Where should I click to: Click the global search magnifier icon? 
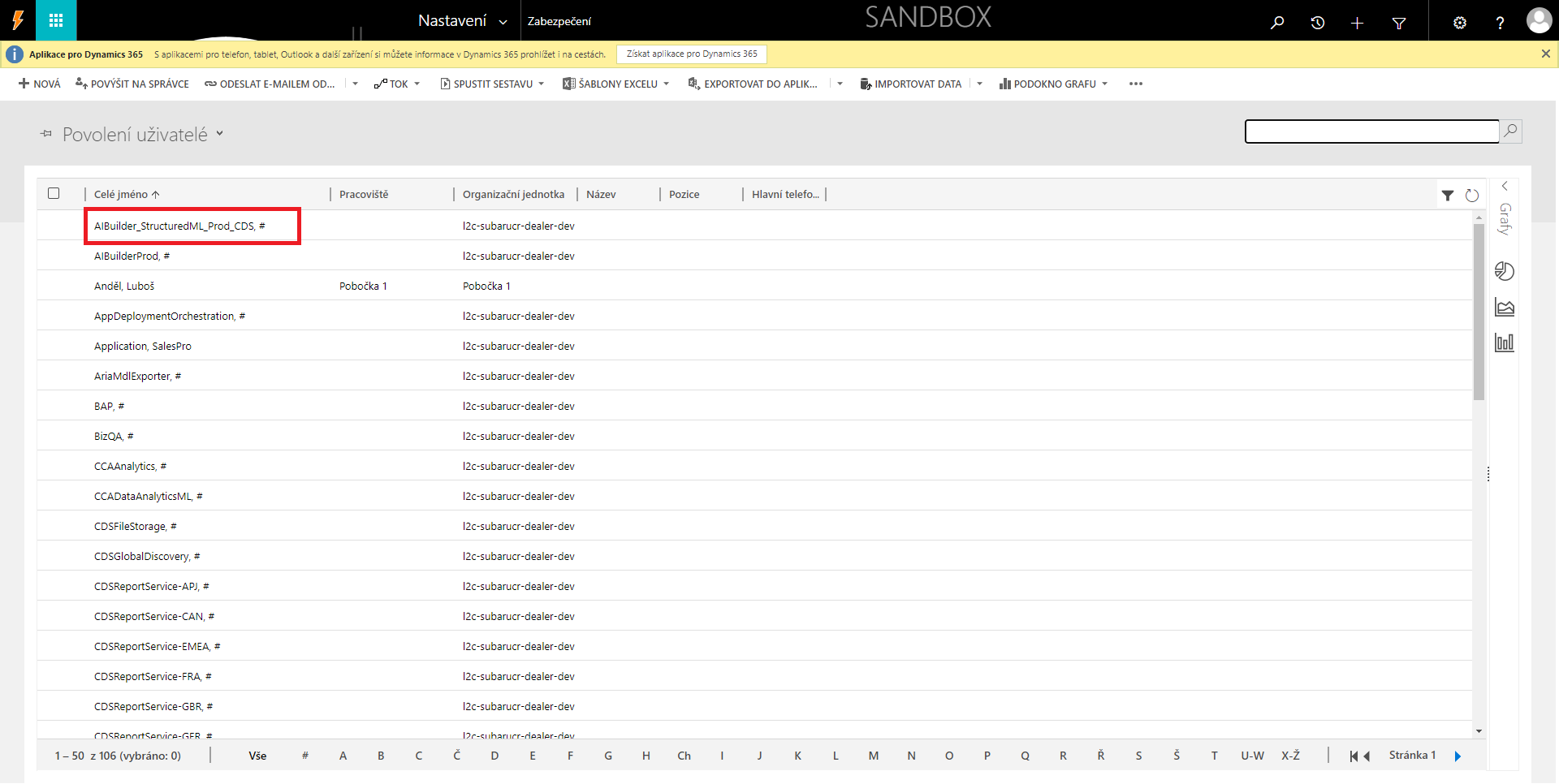click(x=1277, y=23)
